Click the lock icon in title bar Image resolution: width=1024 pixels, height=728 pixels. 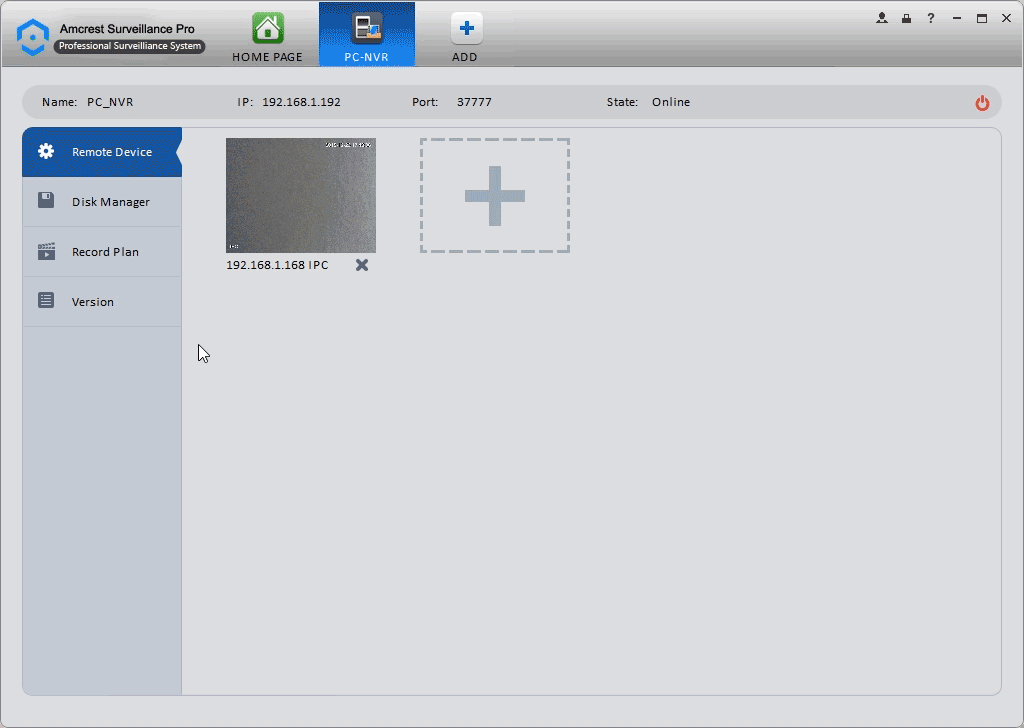tap(906, 18)
